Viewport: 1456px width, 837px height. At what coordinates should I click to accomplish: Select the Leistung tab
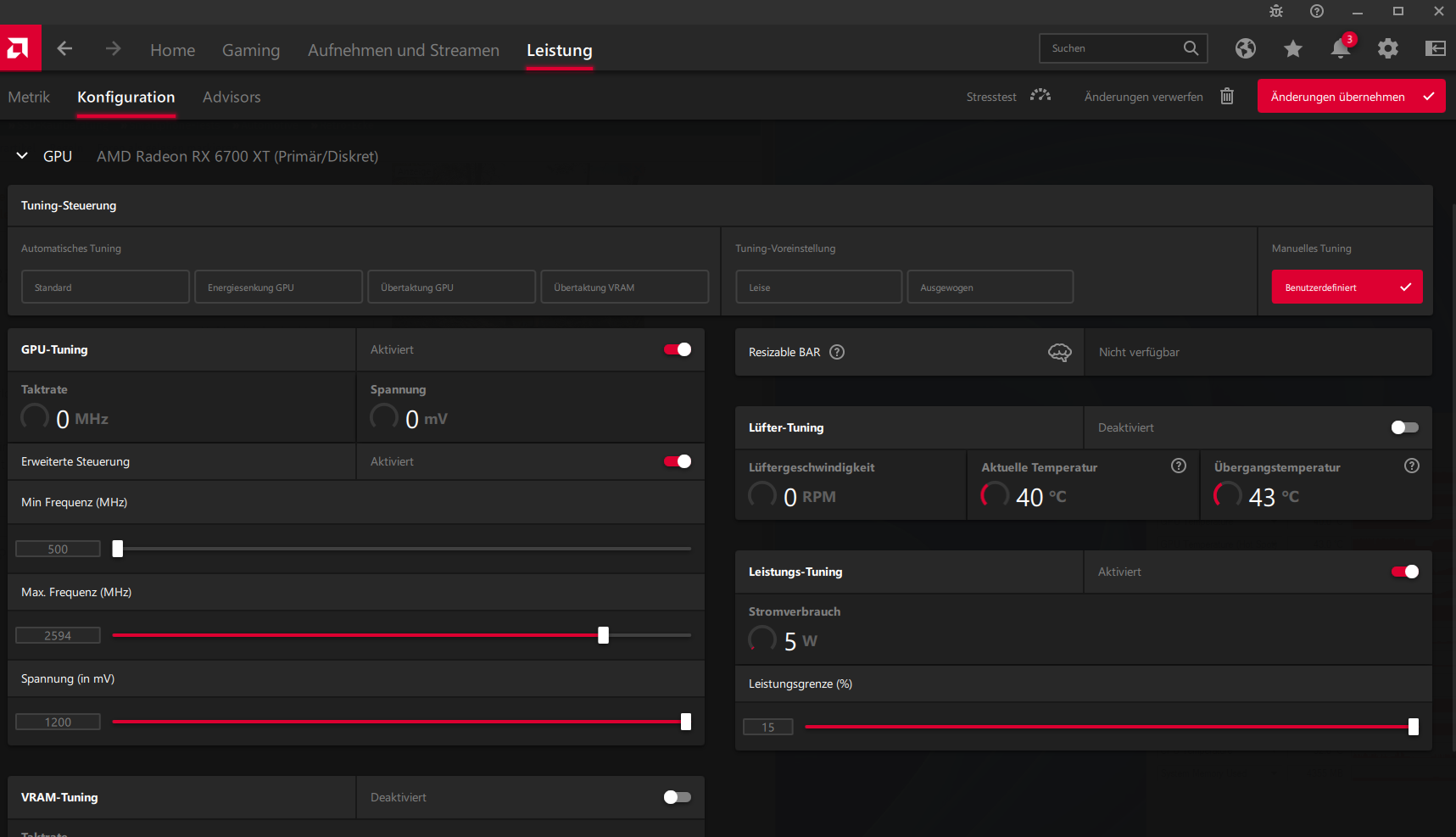(560, 50)
